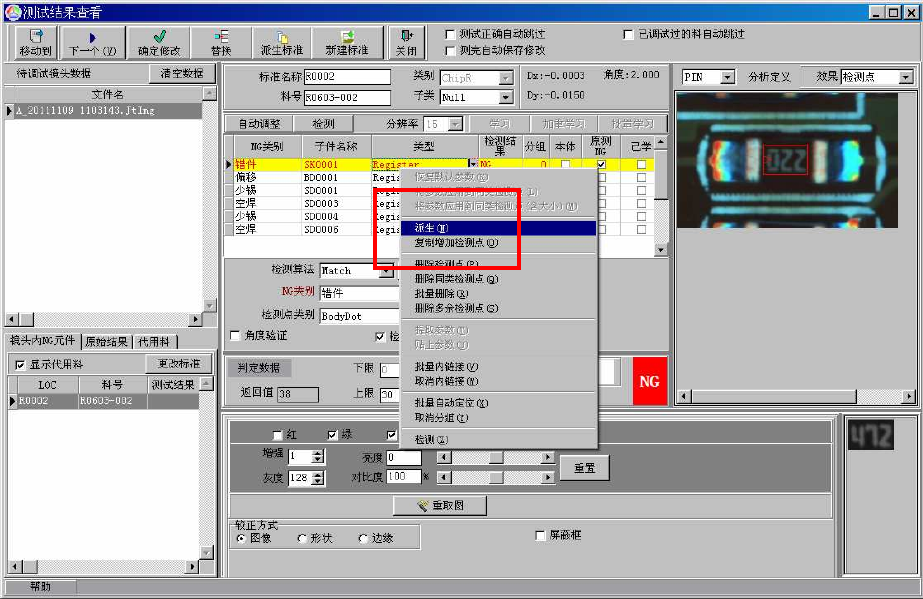Select the 边缘 correction radio button
Image resolution: width=923 pixels, height=599 pixels.
(363, 538)
